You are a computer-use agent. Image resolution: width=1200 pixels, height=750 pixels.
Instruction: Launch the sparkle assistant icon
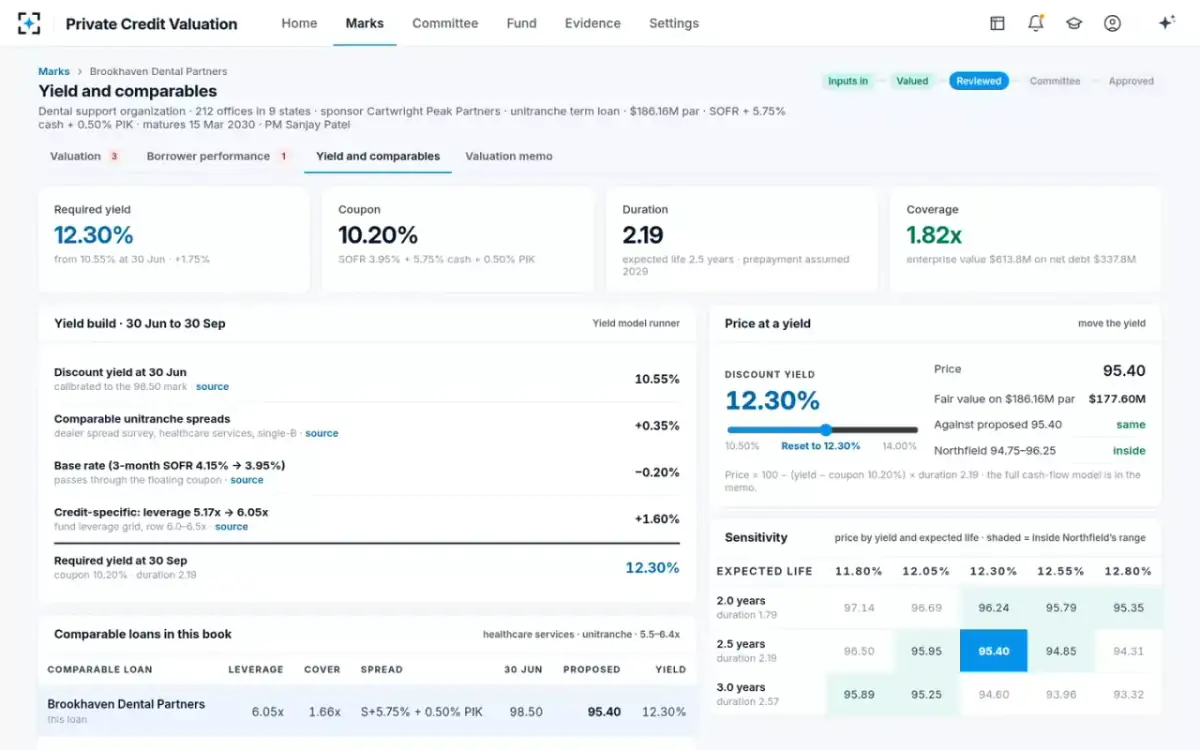tap(1166, 23)
